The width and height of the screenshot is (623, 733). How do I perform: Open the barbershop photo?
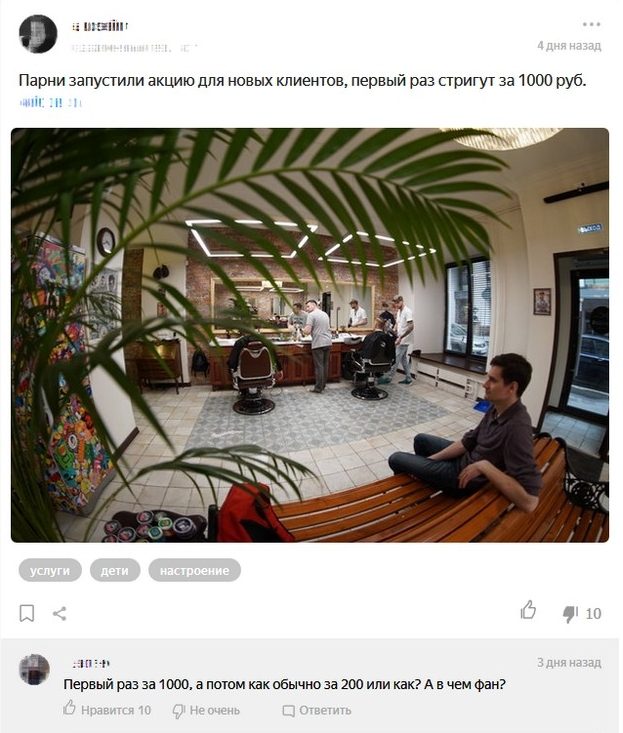(x=310, y=335)
